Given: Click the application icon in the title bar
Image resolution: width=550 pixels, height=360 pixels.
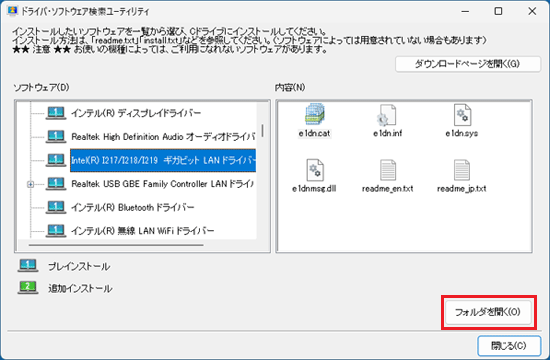Looking at the screenshot, I should pyautogui.click(x=12, y=11).
